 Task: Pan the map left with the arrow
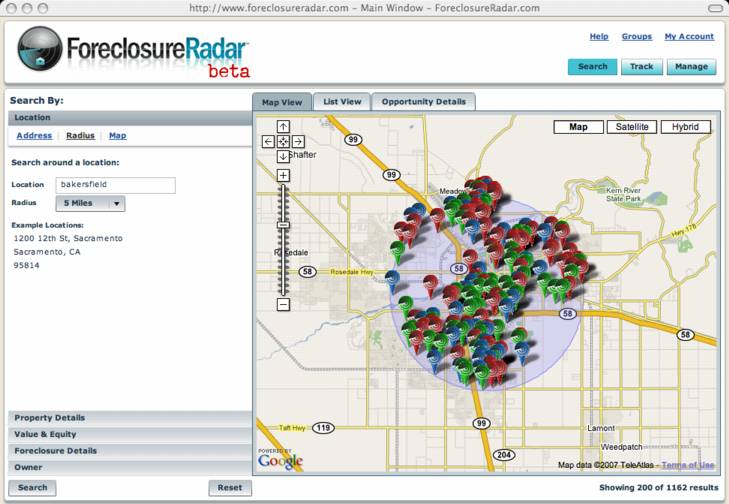268,142
